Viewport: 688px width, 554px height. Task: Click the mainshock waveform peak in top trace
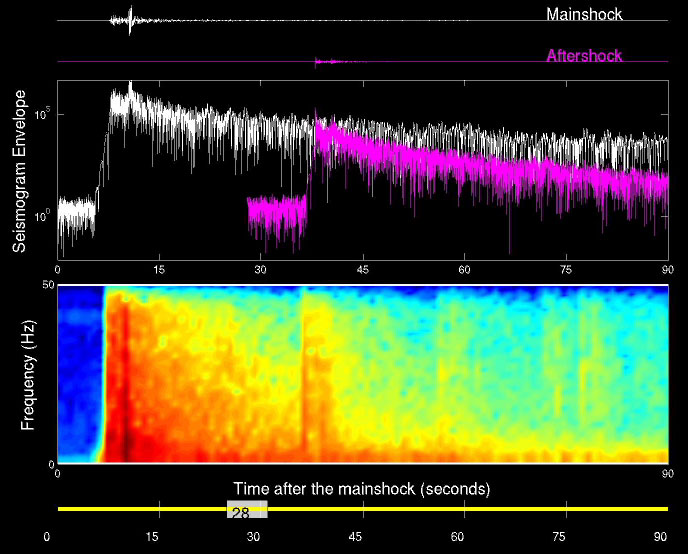(130, 20)
